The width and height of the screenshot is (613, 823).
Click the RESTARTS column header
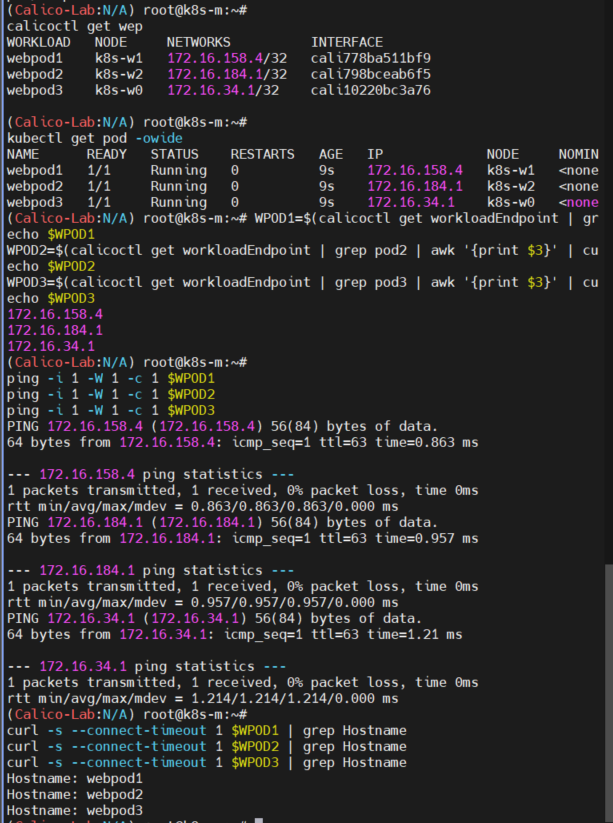(x=262, y=154)
